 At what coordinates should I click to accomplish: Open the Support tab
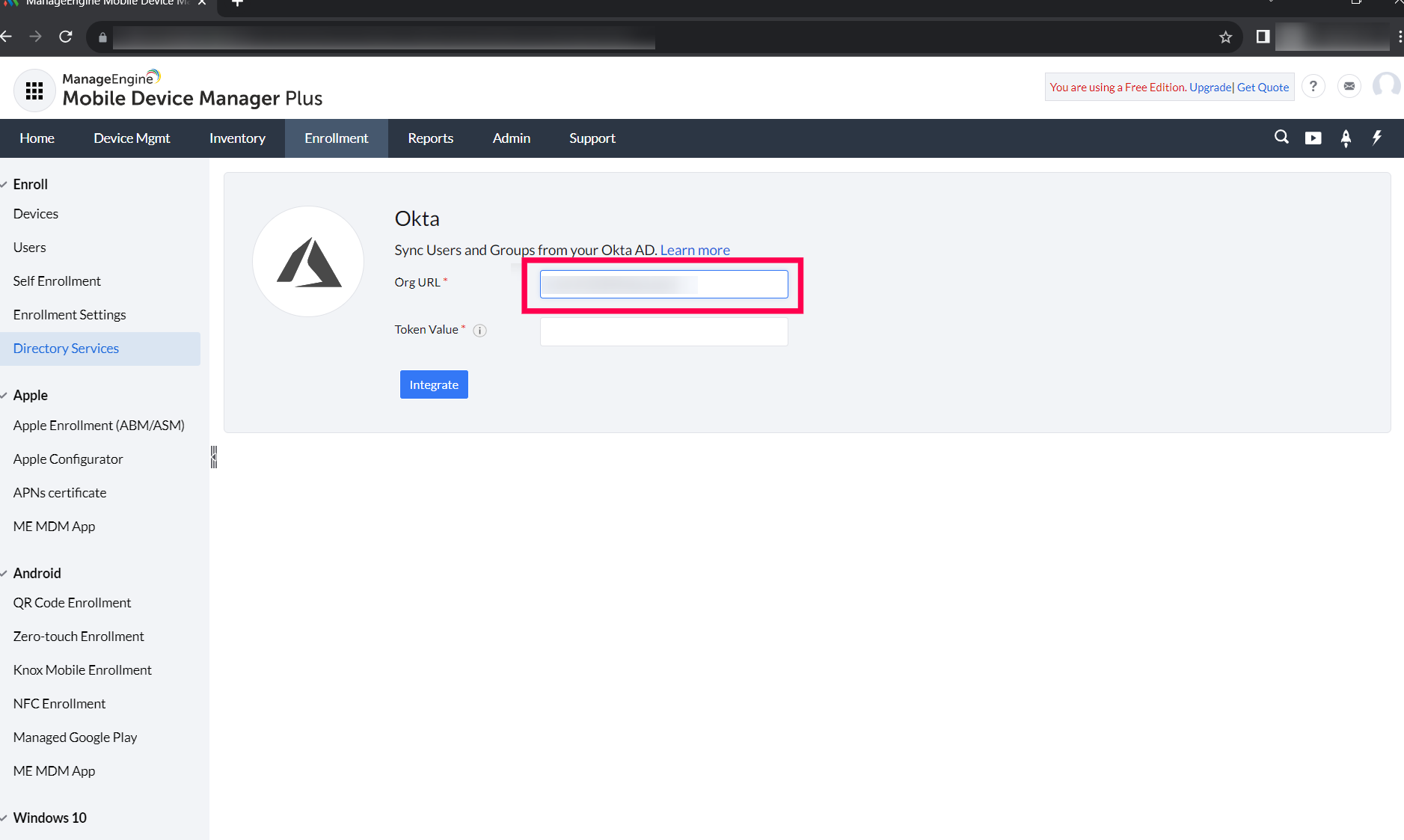pos(592,138)
